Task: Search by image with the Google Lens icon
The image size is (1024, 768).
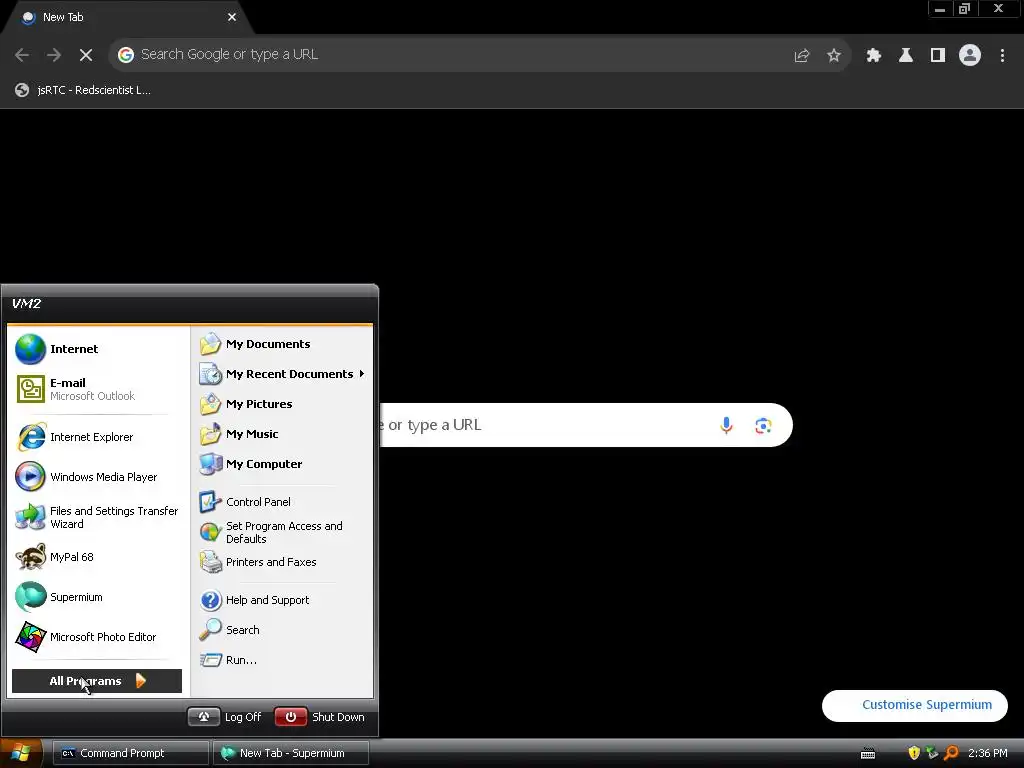Action: point(763,426)
